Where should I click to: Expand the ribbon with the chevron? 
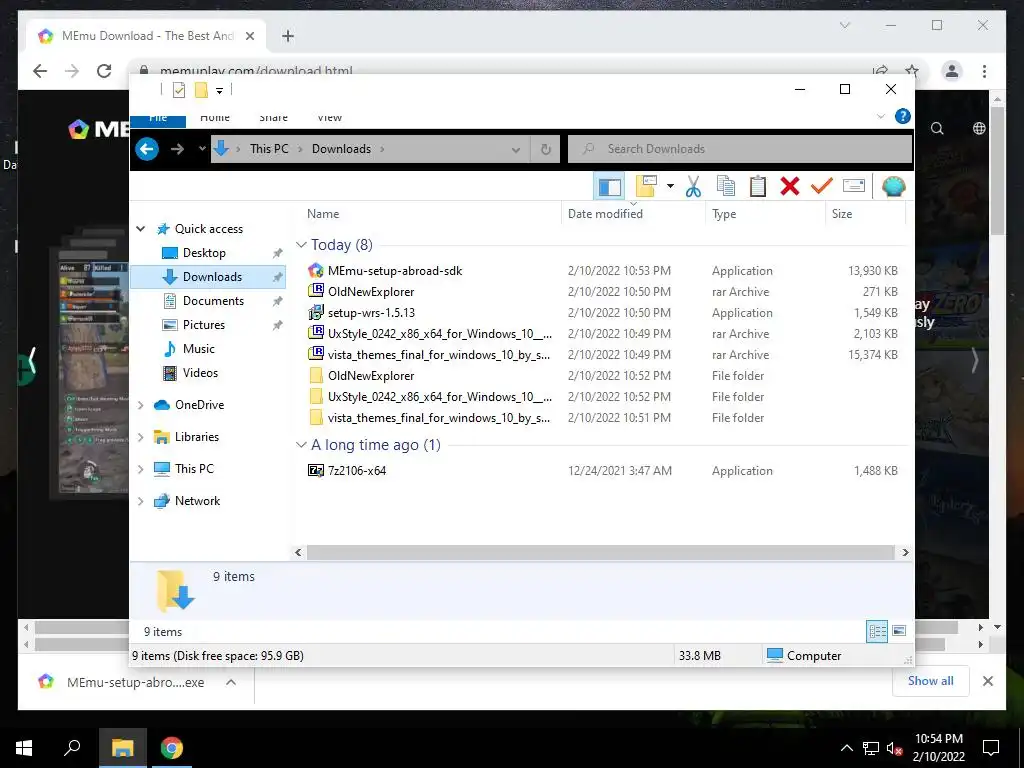point(880,116)
